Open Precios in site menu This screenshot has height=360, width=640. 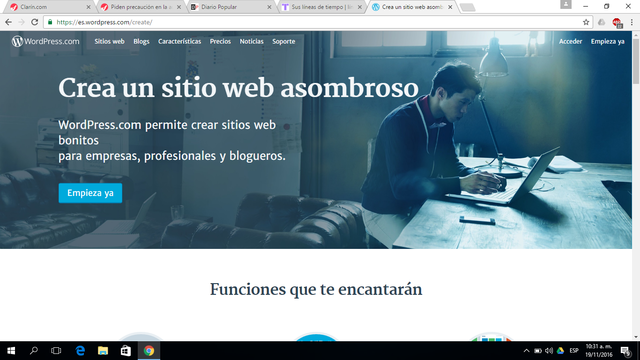pos(220,41)
